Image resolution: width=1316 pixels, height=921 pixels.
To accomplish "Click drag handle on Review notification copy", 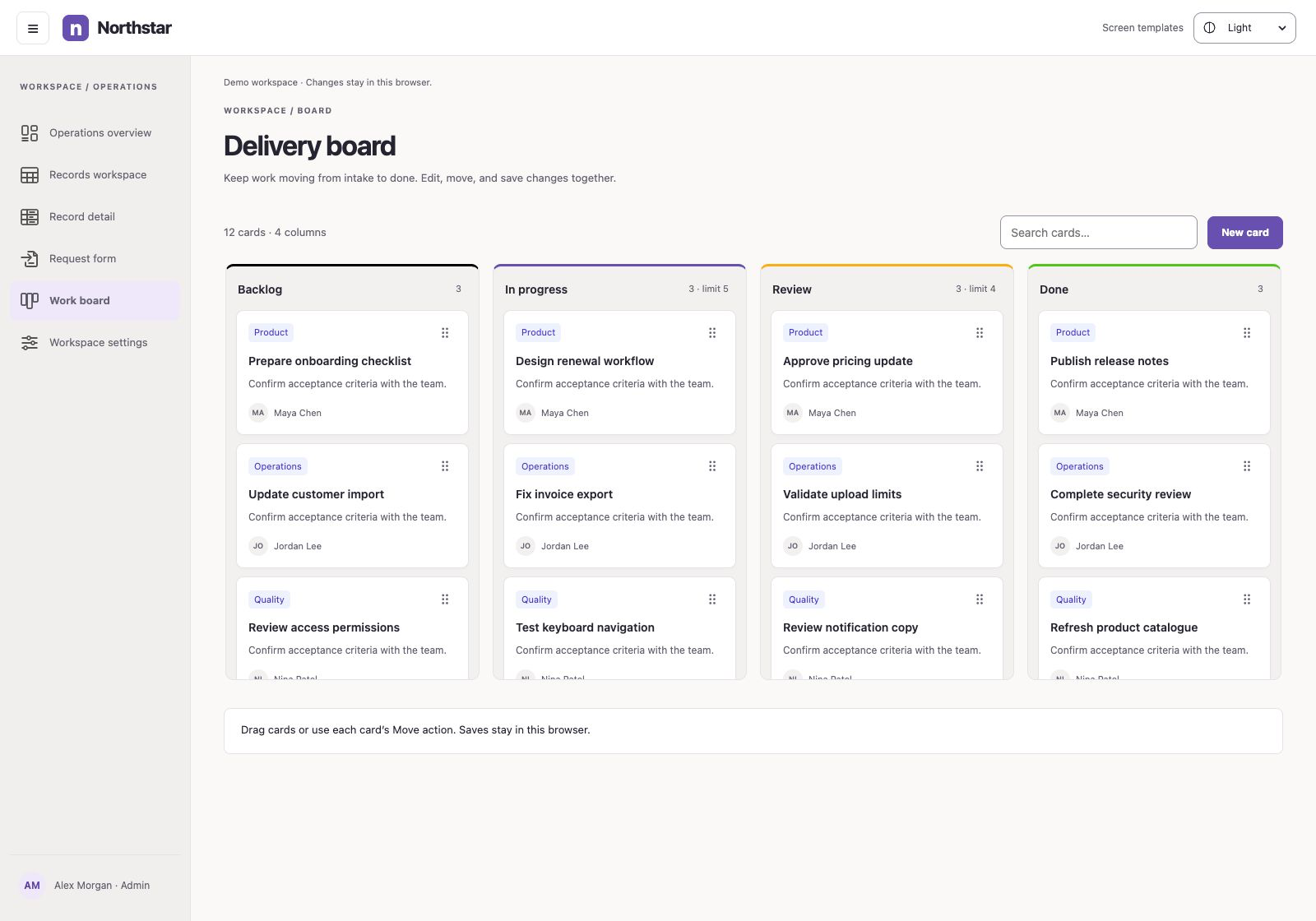I will coord(980,599).
